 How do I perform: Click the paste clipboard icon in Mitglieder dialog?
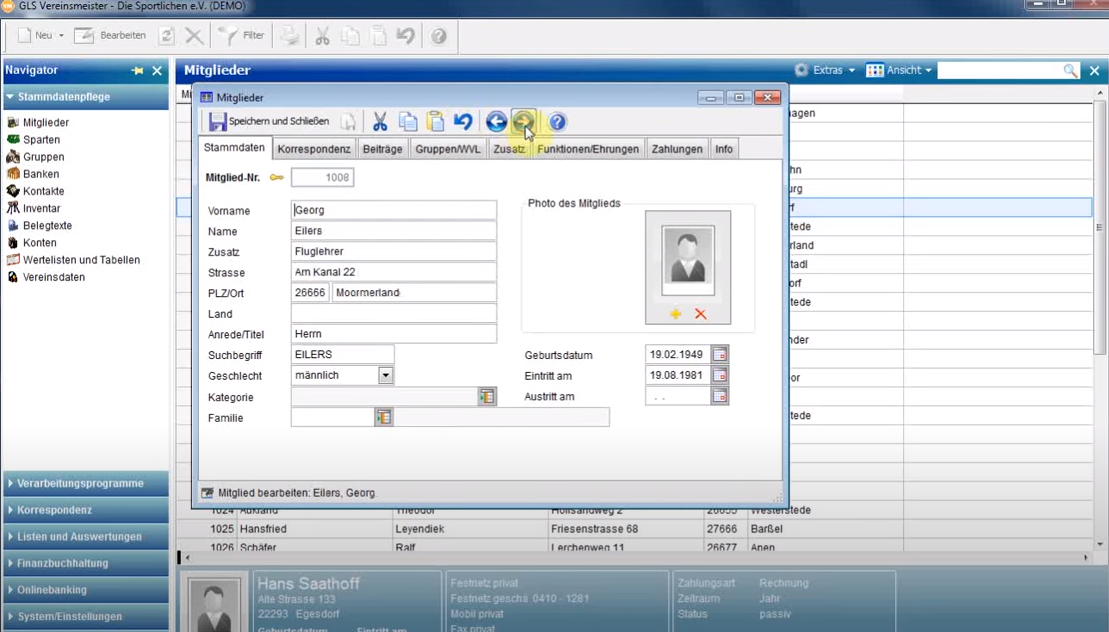coord(436,122)
